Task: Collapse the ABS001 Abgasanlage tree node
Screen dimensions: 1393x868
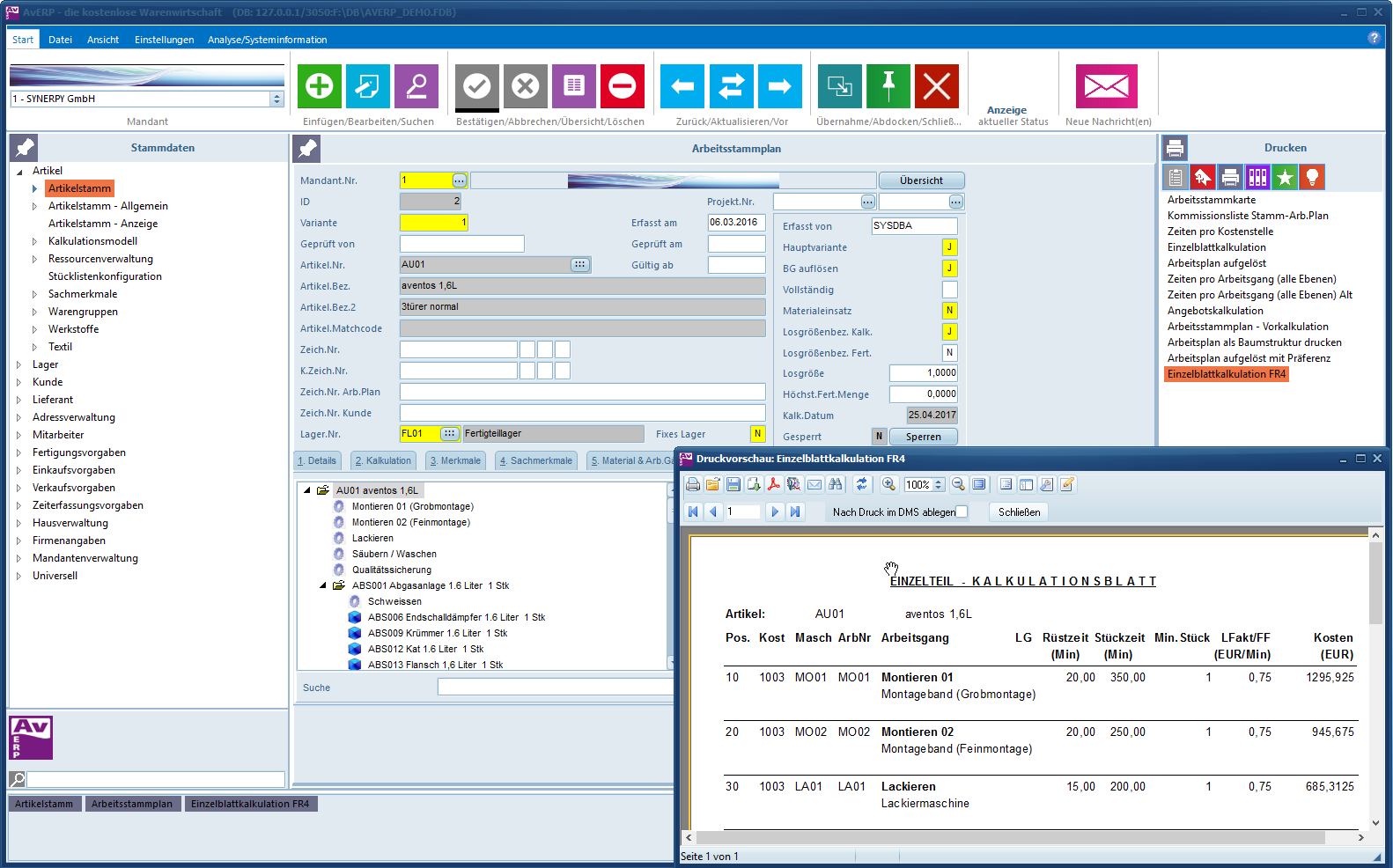Action: [323, 585]
